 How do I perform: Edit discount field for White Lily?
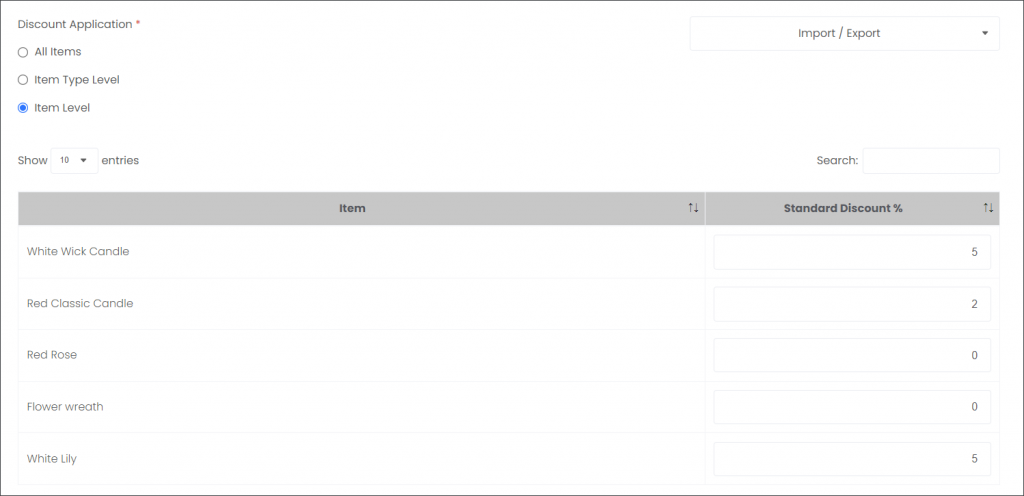tap(852, 459)
